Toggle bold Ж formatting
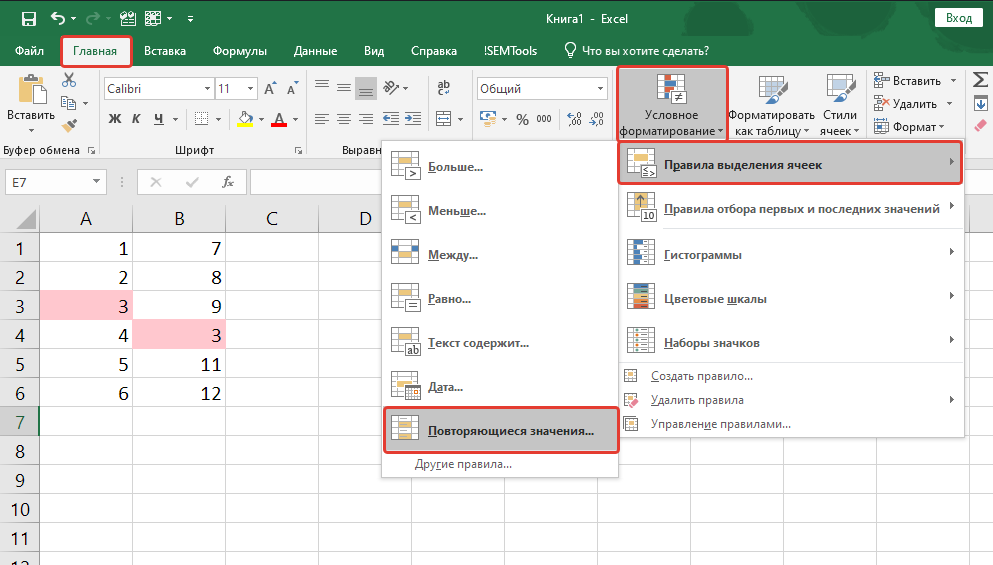Screen dimensions: 993x565 tap(115, 118)
